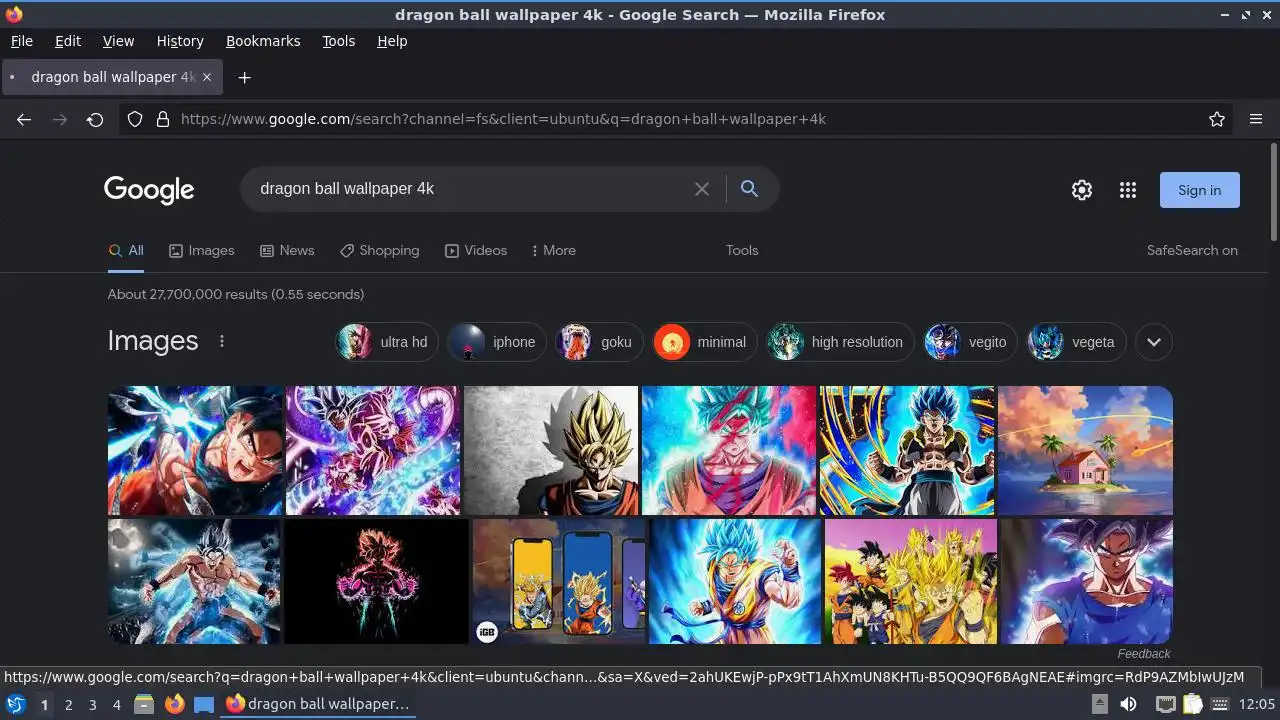Open the system start menu icon
This screenshot has width=1280, height=720.
15,704
